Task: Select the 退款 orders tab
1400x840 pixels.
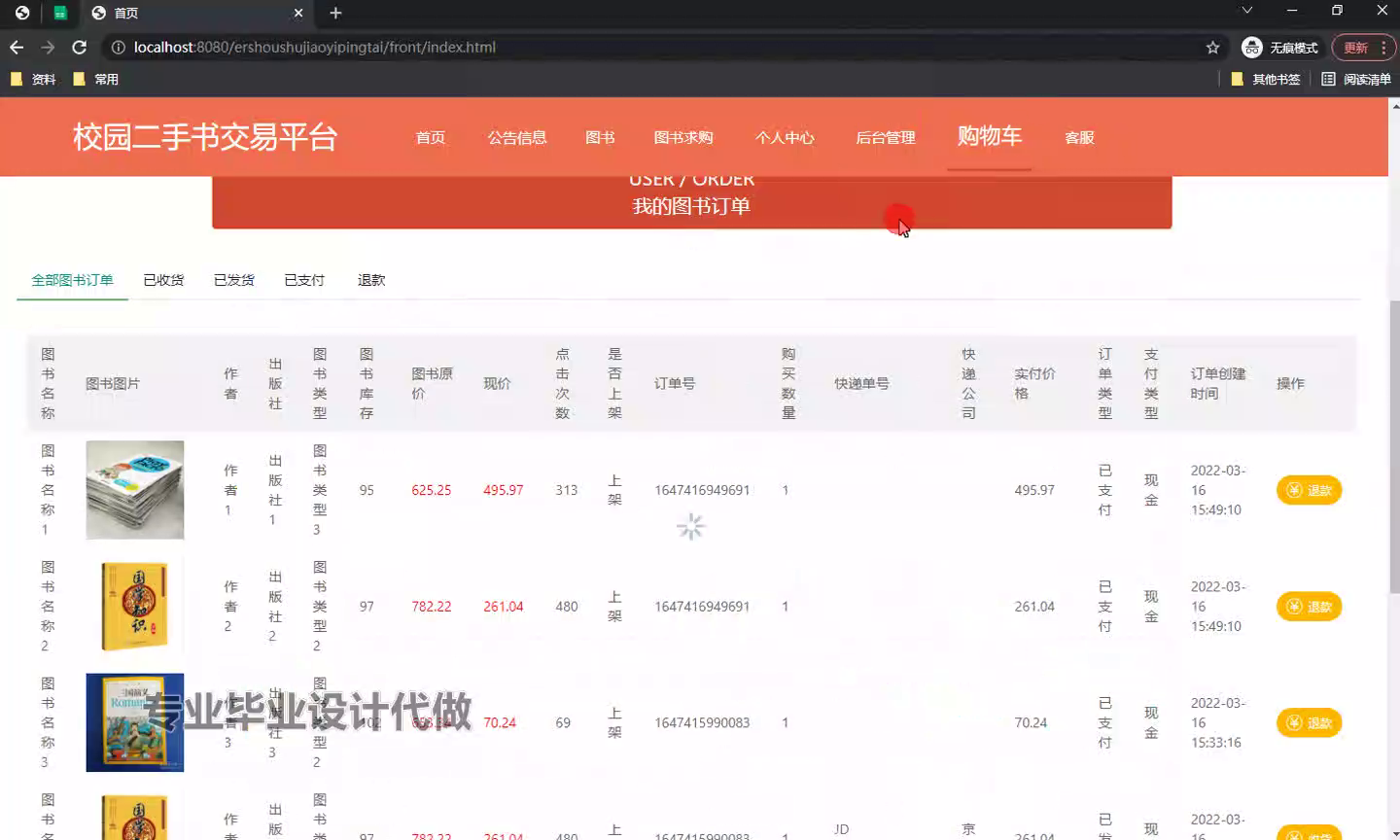Action: coord(371,280)
